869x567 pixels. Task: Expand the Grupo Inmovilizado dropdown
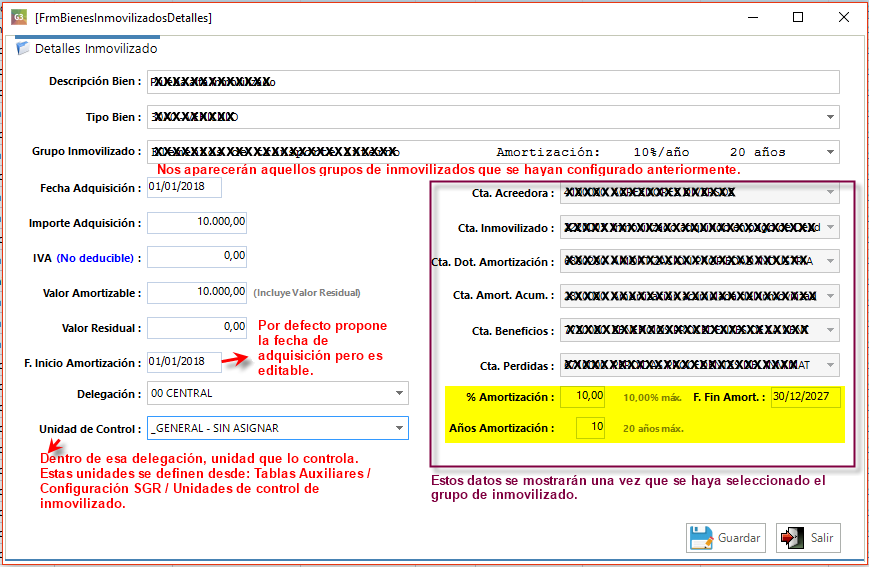coord(830,152)
